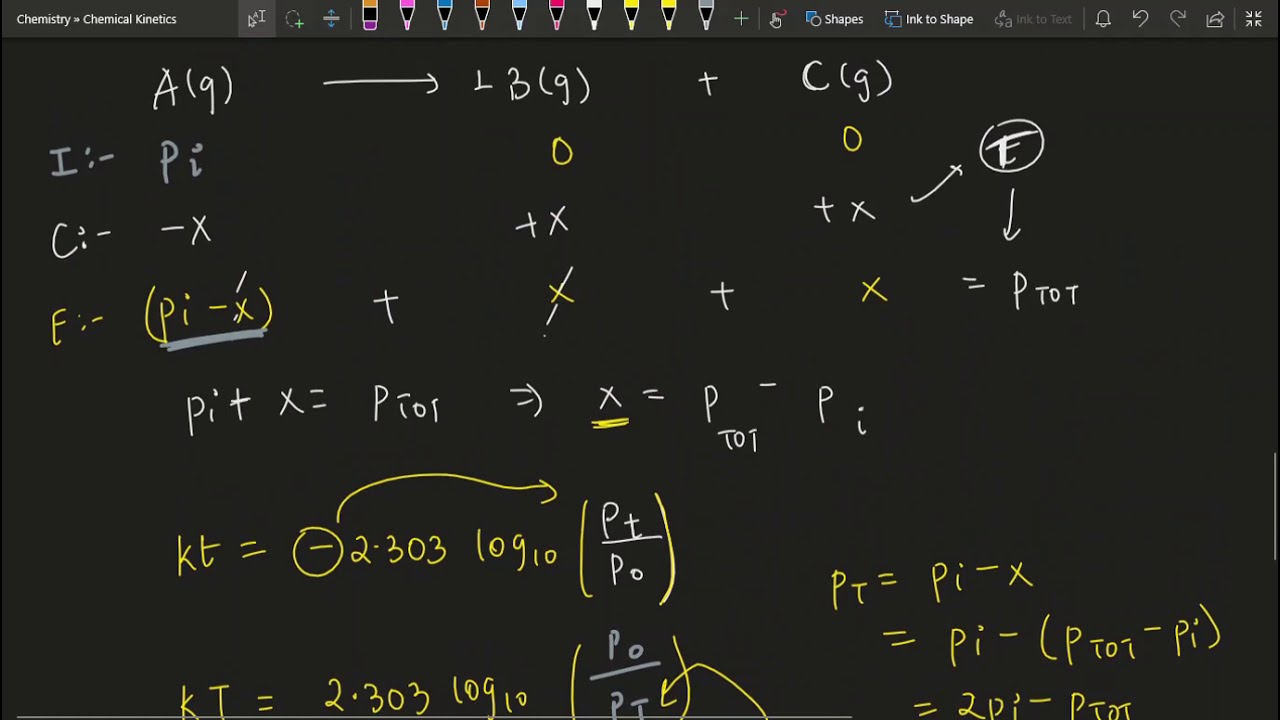Open Chemistry » Chemical Kinetics breadcrumb
This screenshot has width=1280, height=720.
[x=96, y=19]
